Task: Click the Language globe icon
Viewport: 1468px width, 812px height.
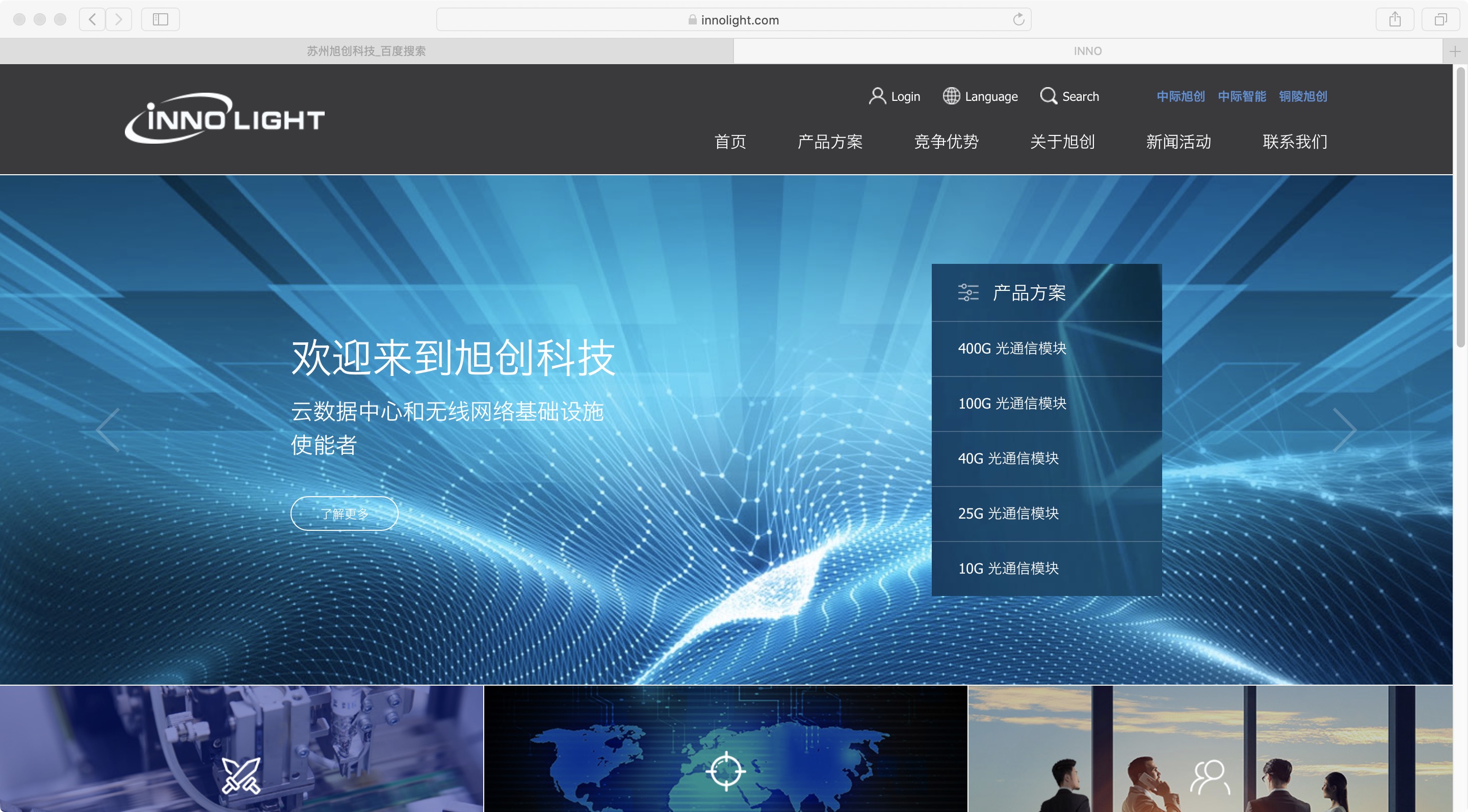Action: 951,96
